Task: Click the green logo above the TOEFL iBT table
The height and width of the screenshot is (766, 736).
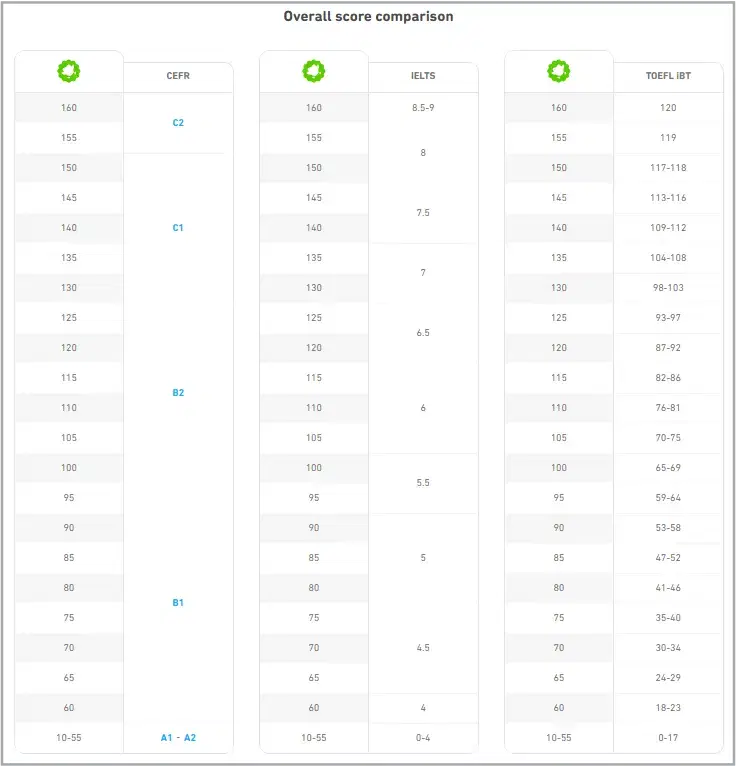Action: point(559,72)
